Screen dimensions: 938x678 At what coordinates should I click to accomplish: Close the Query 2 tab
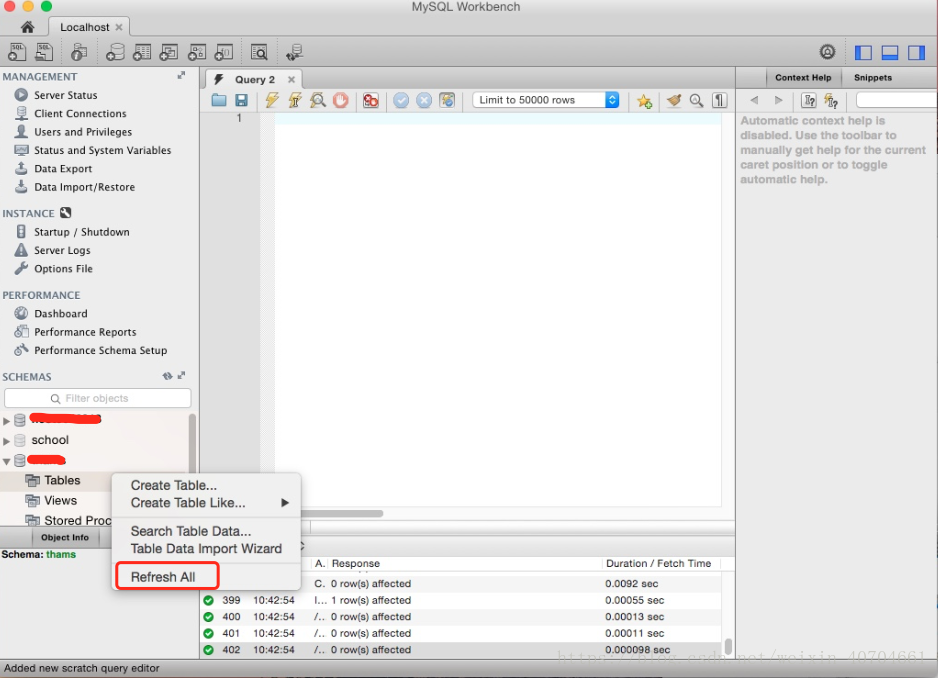point(291,80)
